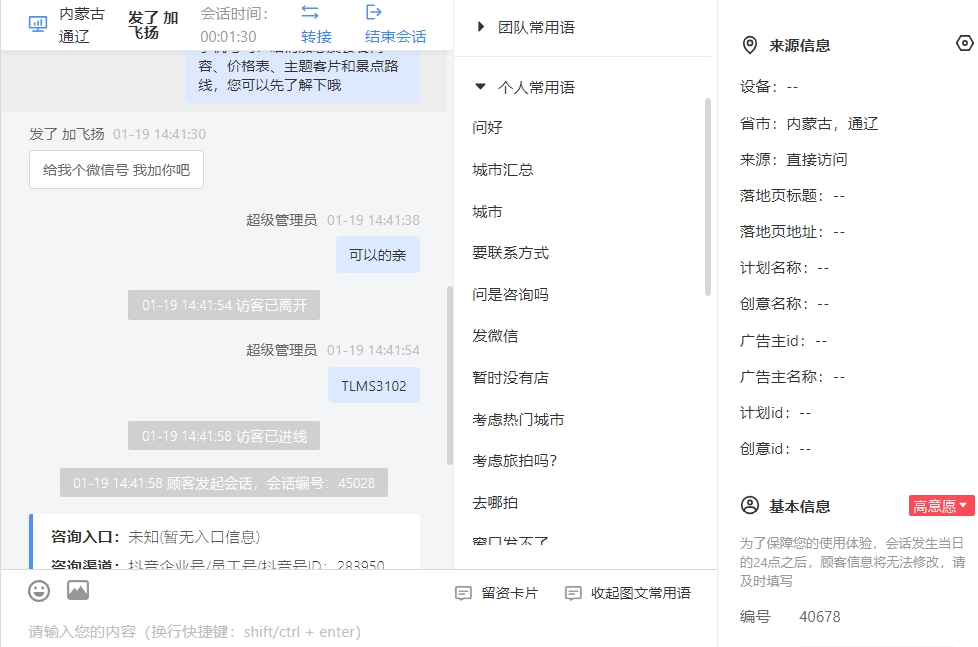
Task: Click the system notice 访客已进线
Action: [x=224, y=435]
